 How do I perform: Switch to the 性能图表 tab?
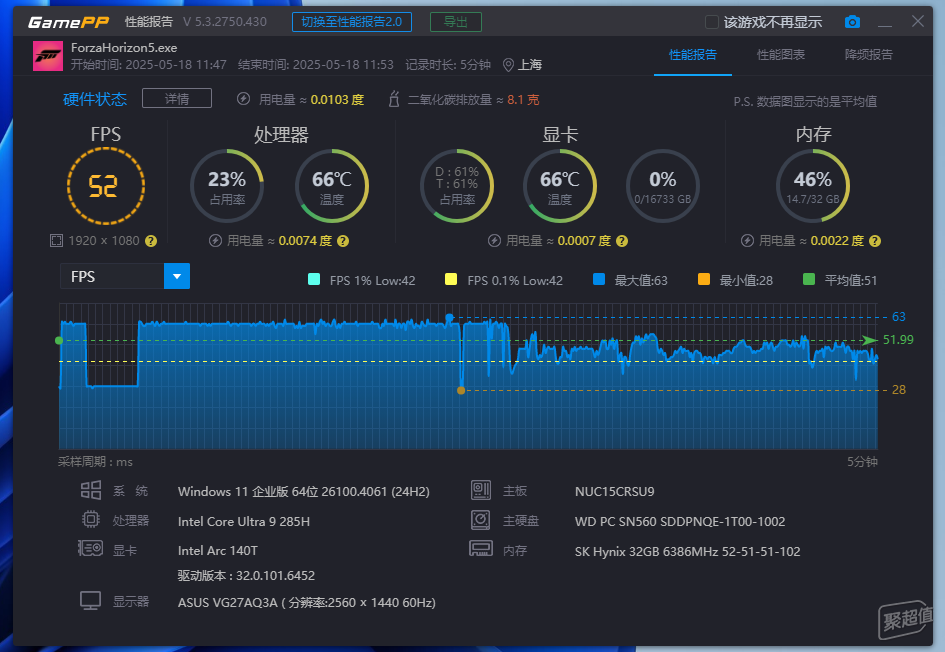[x=781, y=55]
